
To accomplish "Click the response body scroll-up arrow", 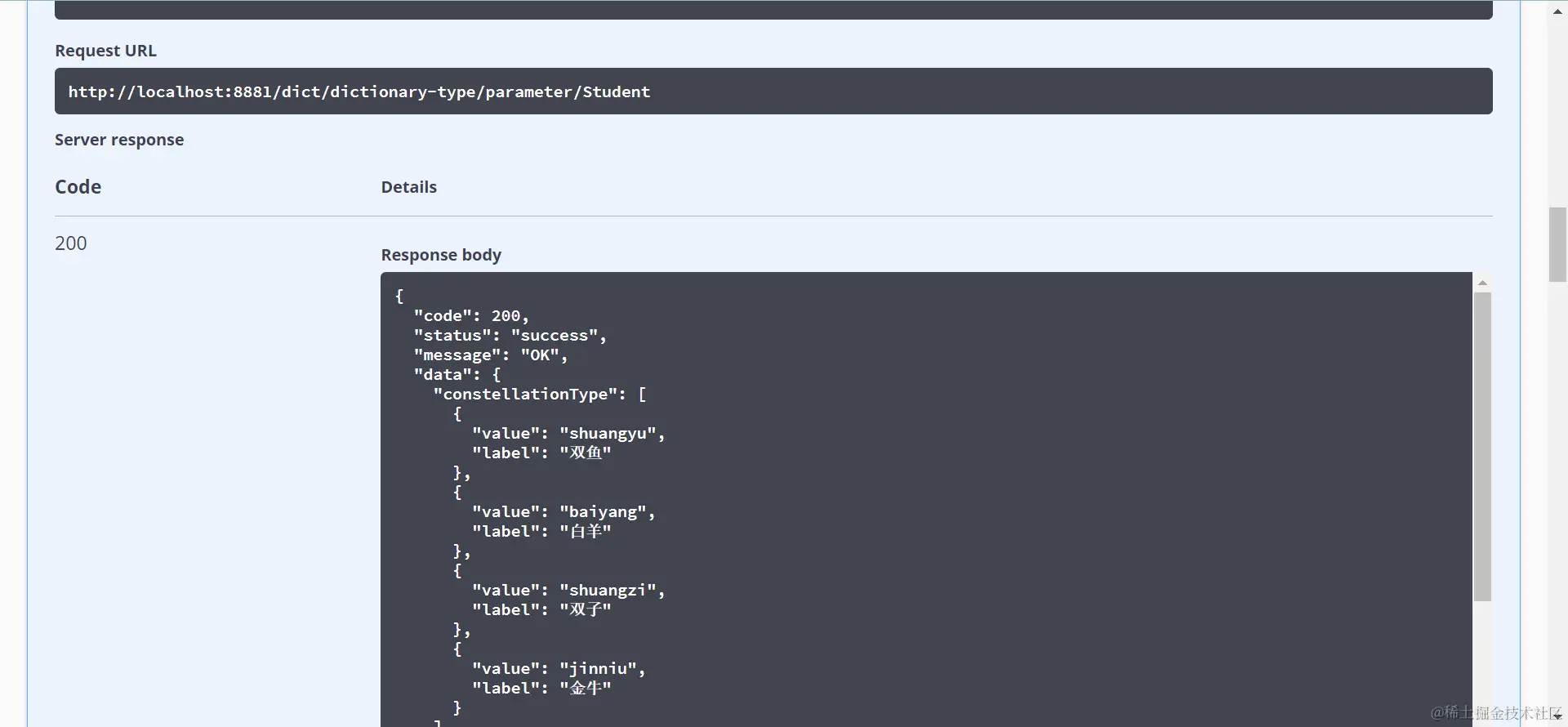I will click(x=1482, y=283).
